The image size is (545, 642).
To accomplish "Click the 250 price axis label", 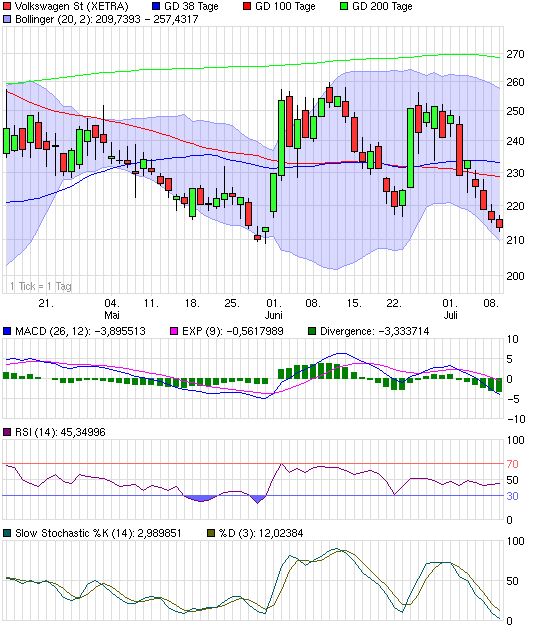I will pos(515,111).
